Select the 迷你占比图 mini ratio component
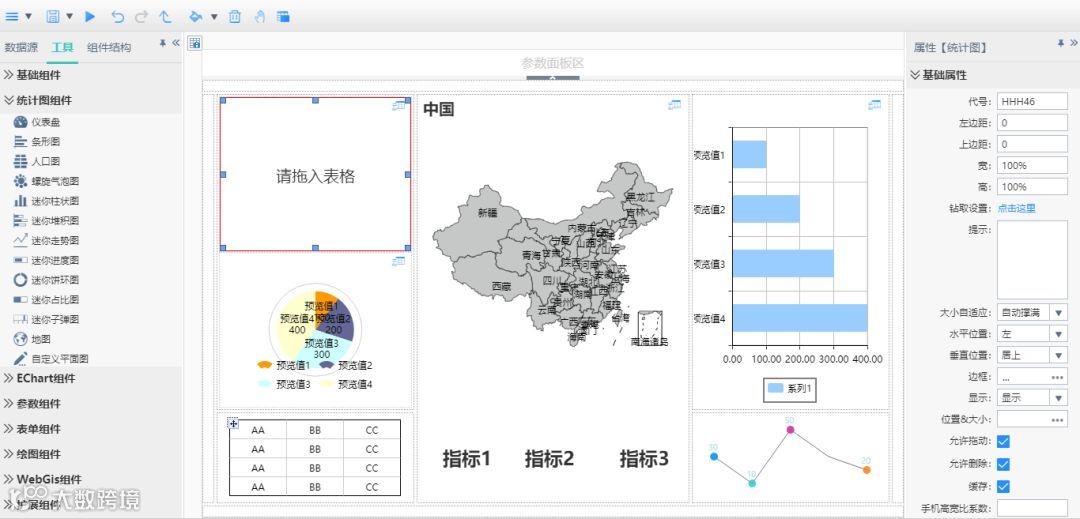1080x519 pixels. pyautogui.click(x=46, y=299)
